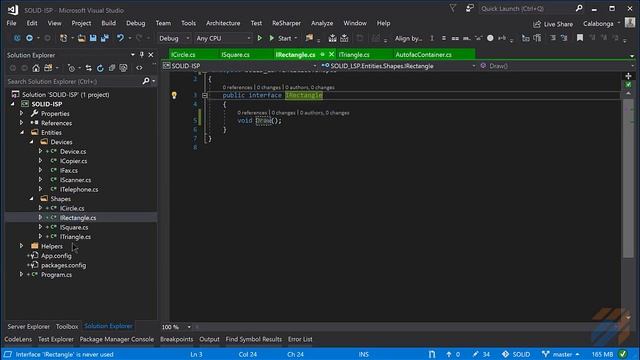Collapse the SOLID-ISP project node

(x=13, y=104)
